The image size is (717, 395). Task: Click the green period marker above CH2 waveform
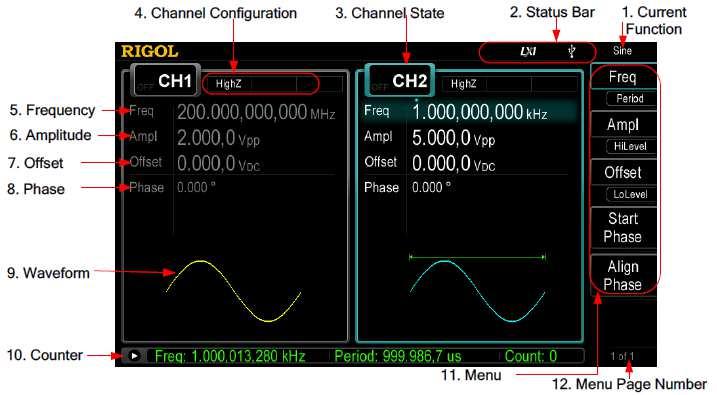click(477, 257)
